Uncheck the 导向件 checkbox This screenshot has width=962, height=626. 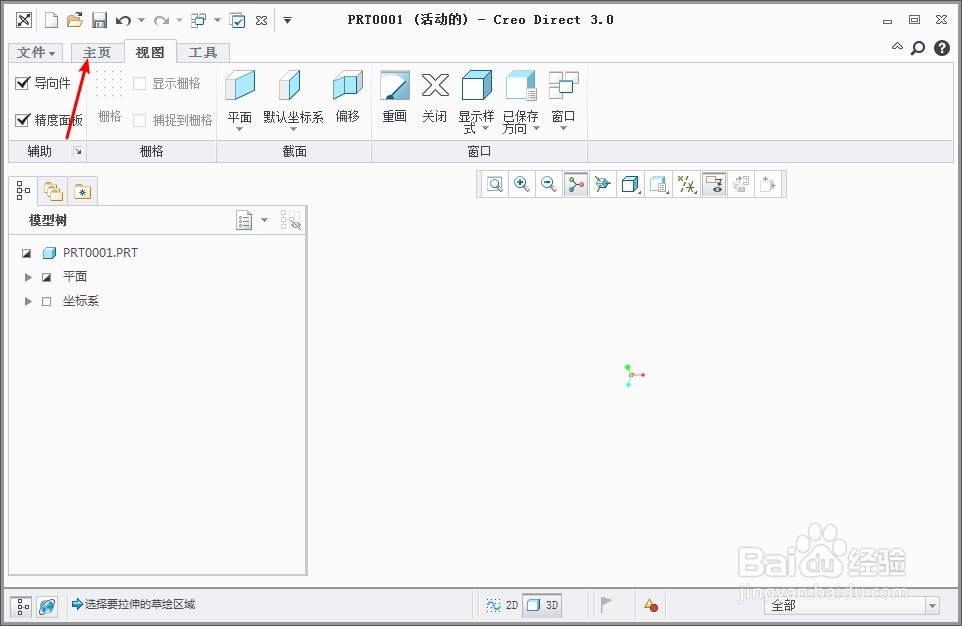pos(23,83)
